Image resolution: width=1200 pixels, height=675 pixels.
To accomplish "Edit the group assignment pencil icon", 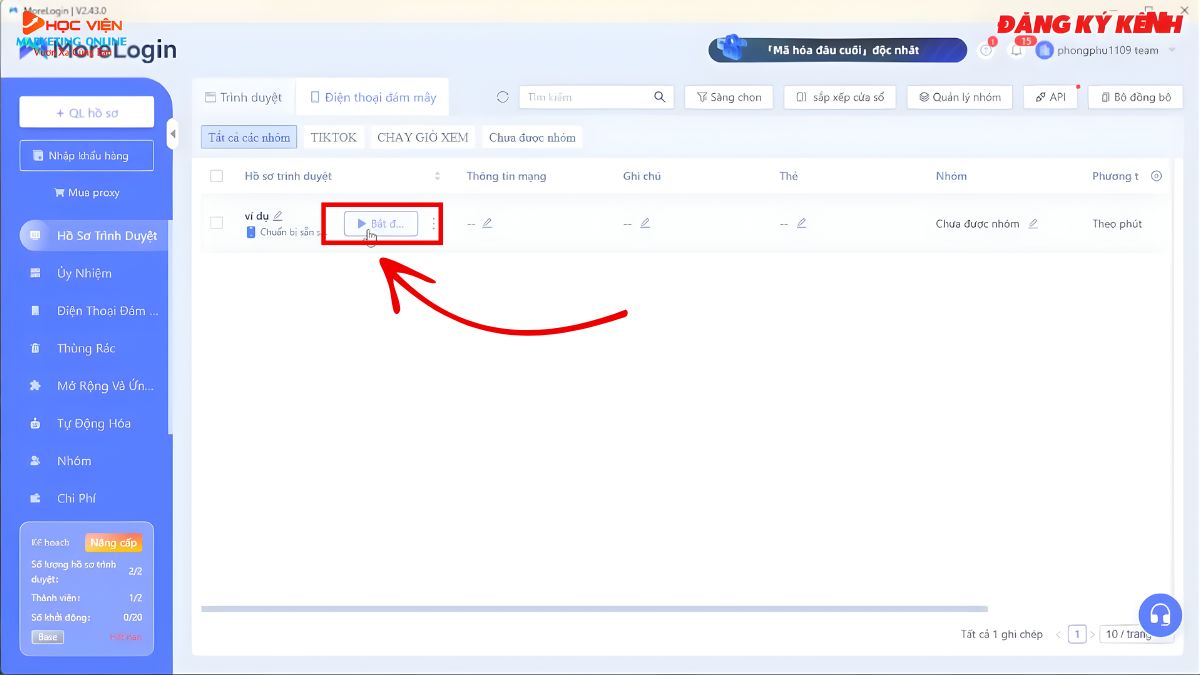I will point(1033,223).
